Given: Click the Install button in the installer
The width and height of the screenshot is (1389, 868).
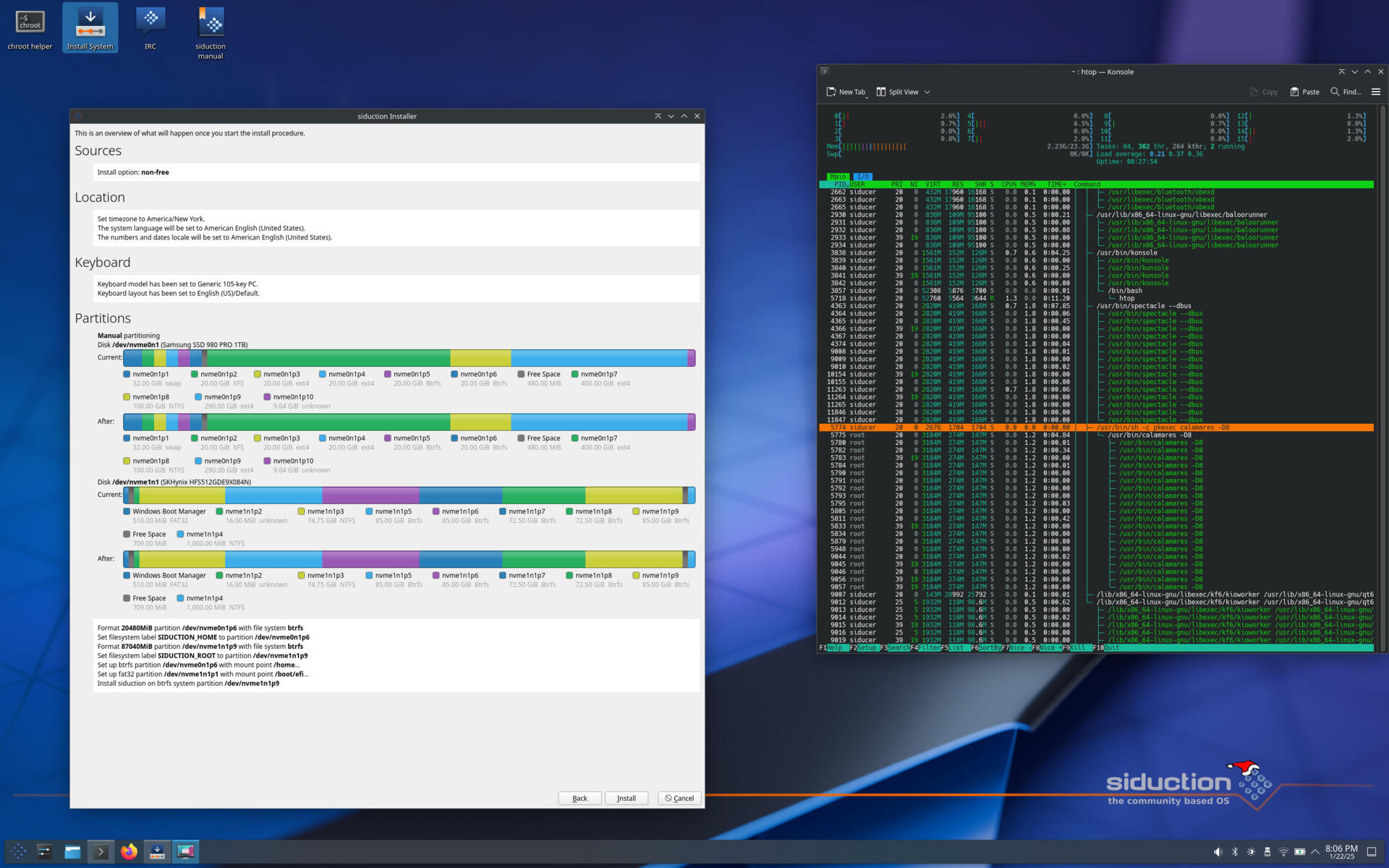Looking at the screenshot, I should click(x=626, y=798).
